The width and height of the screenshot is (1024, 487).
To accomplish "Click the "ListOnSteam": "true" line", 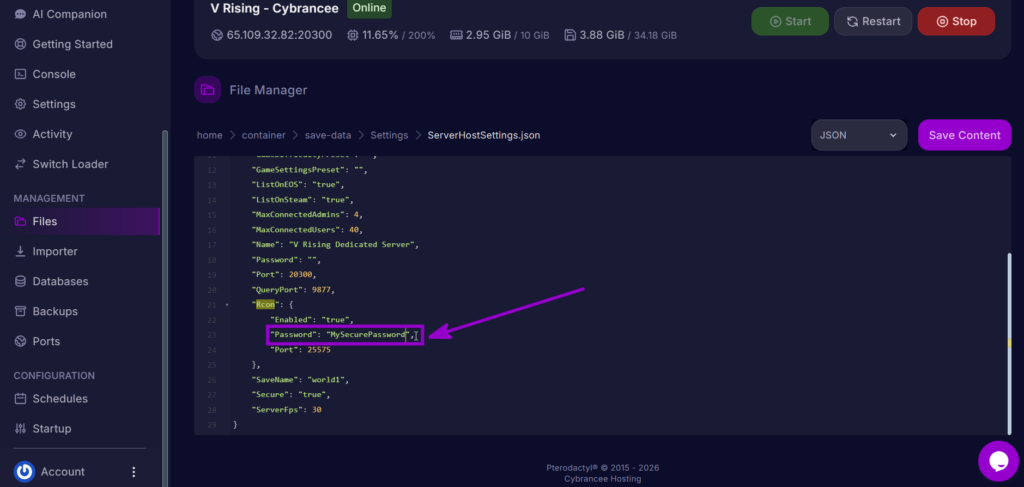I will point(302,200).
